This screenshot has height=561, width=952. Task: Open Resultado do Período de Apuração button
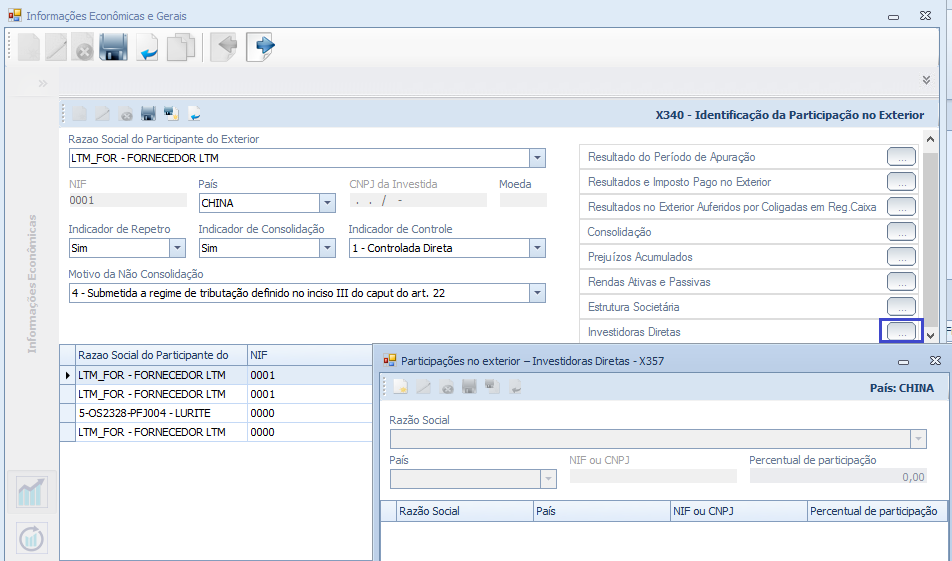901,157
